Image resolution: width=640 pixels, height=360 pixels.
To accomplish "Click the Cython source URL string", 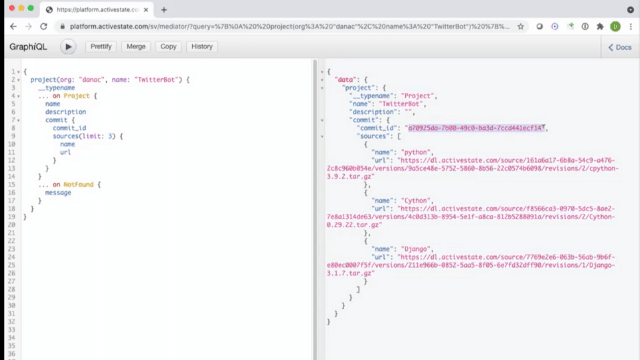I will click(x=471, y=217).
